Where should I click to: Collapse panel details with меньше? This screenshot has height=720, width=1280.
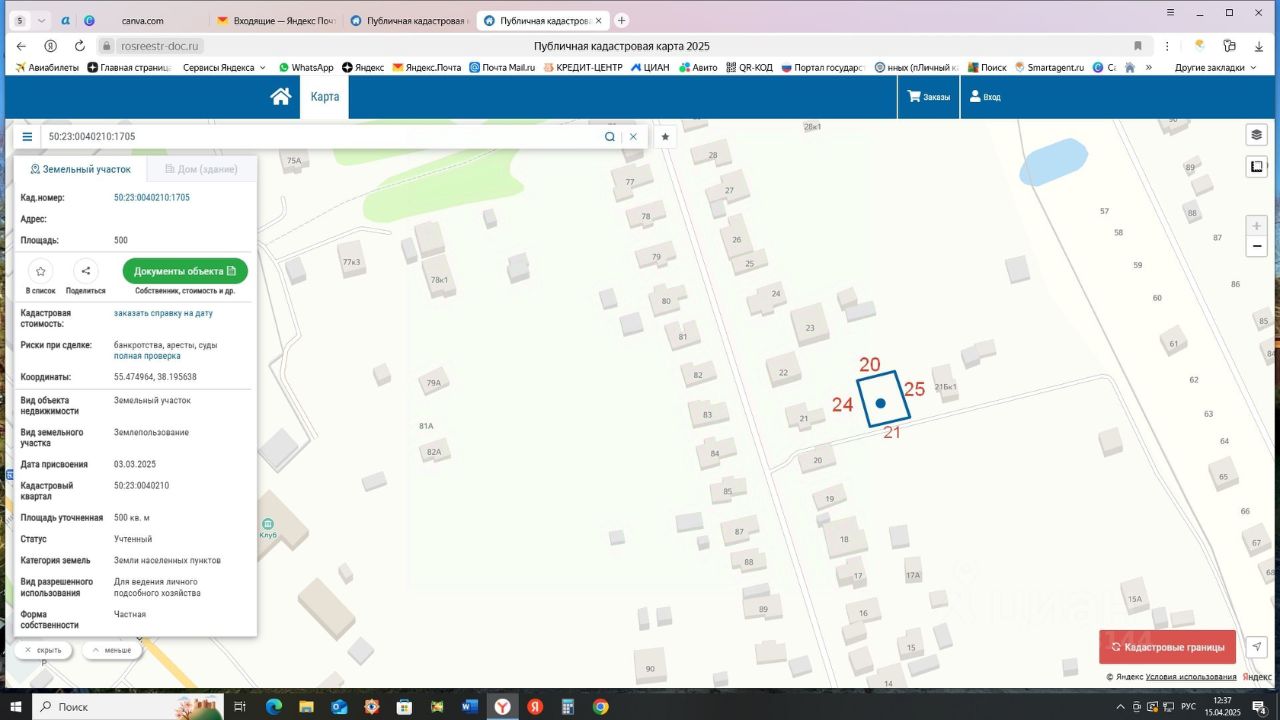(112, 650)
